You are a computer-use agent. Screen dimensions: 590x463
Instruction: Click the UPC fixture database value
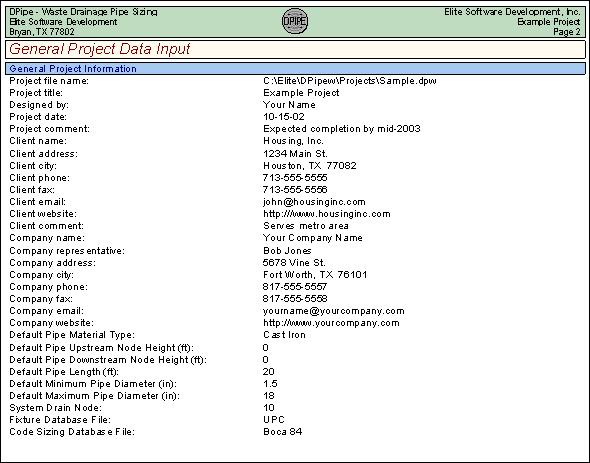274,420
